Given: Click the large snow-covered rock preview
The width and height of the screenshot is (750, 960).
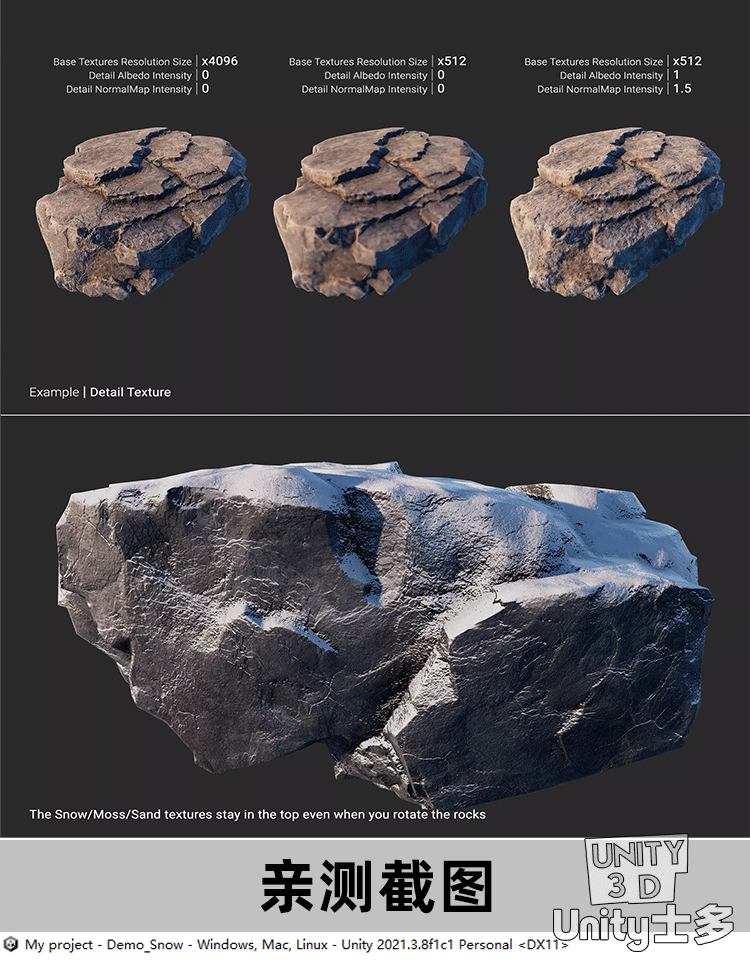Looking at the screenshot, I should click(386, 634).
